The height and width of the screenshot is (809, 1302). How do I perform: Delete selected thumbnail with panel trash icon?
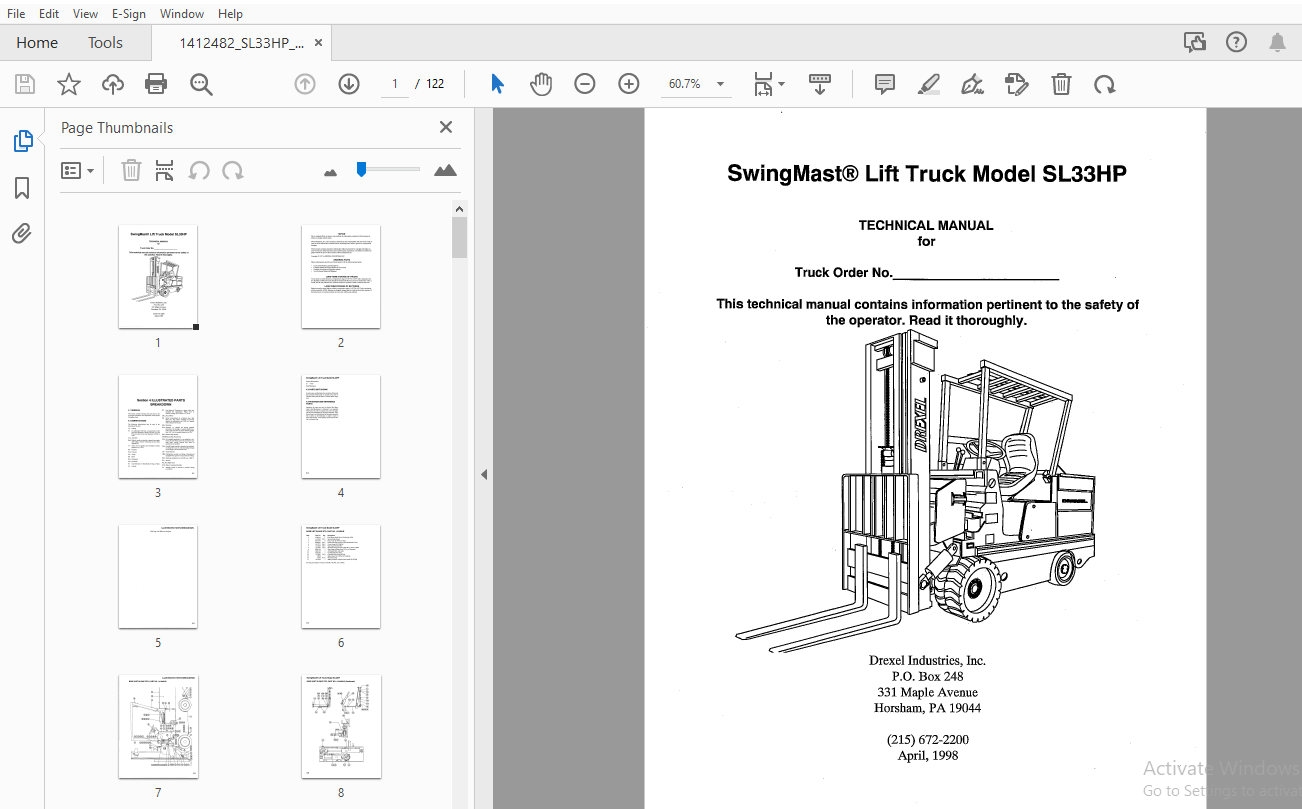[131, 171]
